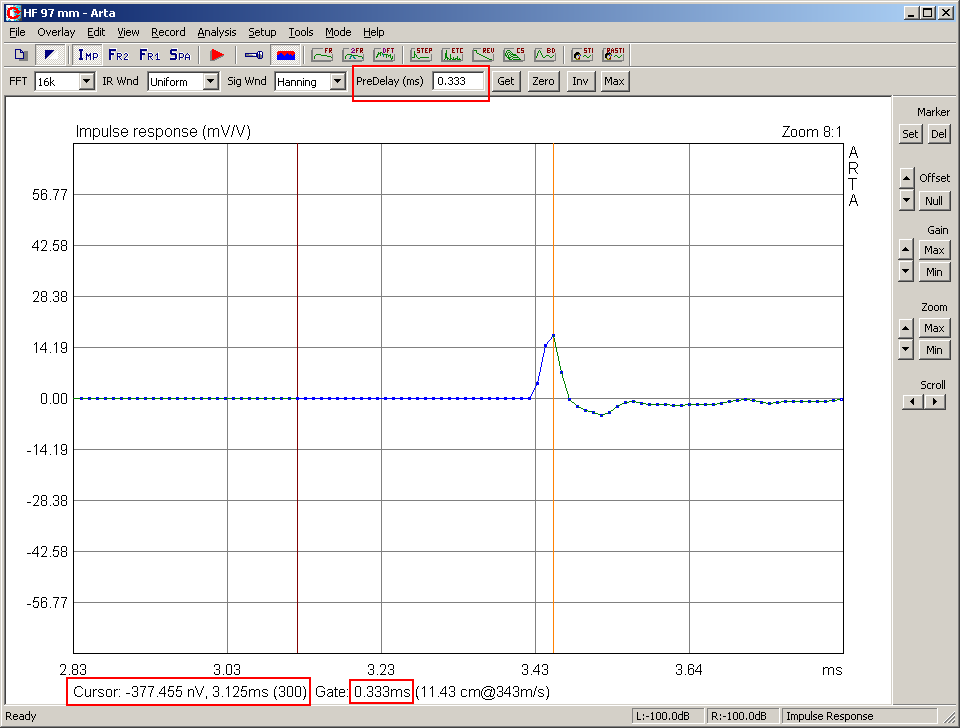Click the Zoom Min button
Viewport: 960px width, 728px height.
pyautogui.click(x=934, y=350)
